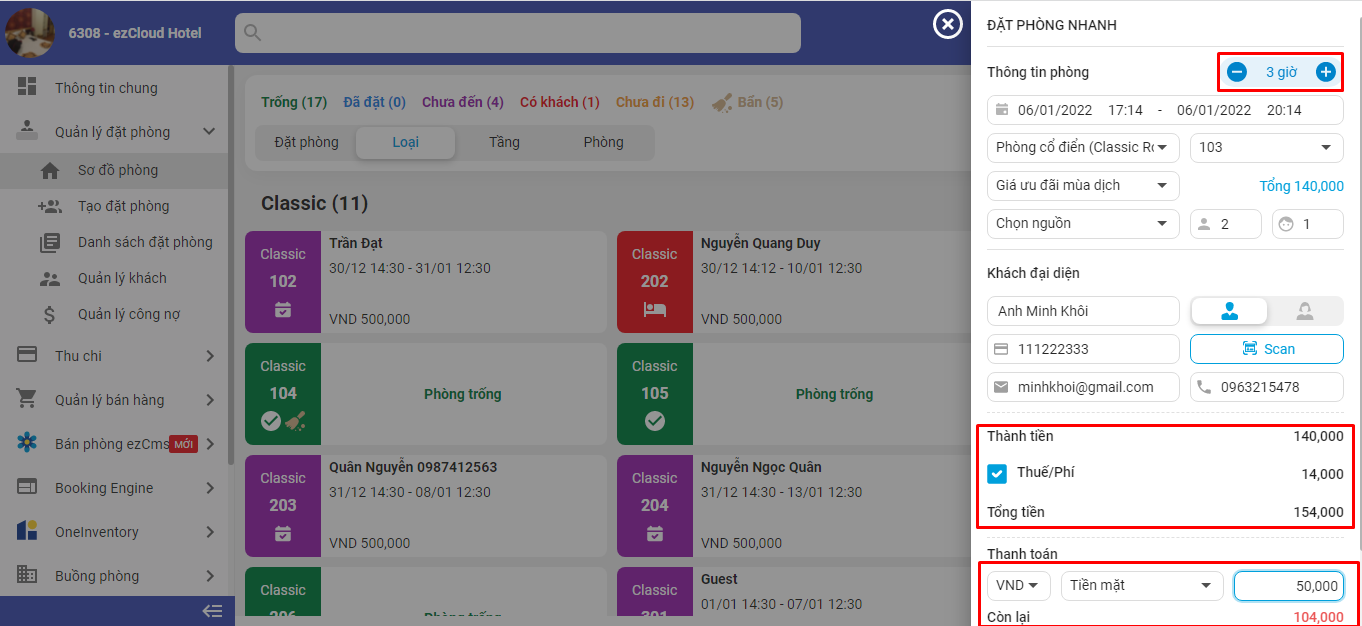Viewport: 1362px width, 626px height.
Task: Switch to the Tầng tab
Action: (x=504, y=142)
